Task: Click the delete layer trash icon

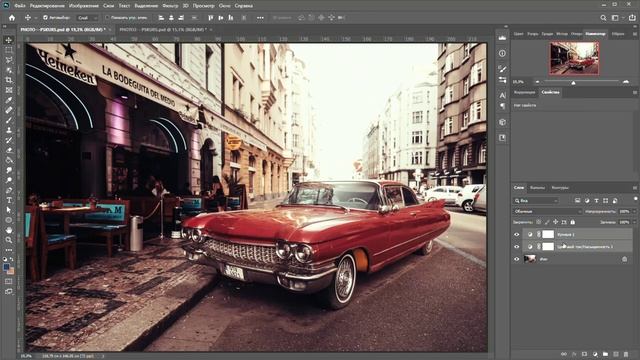Action: pyautogui.click(x=626, y=354)
